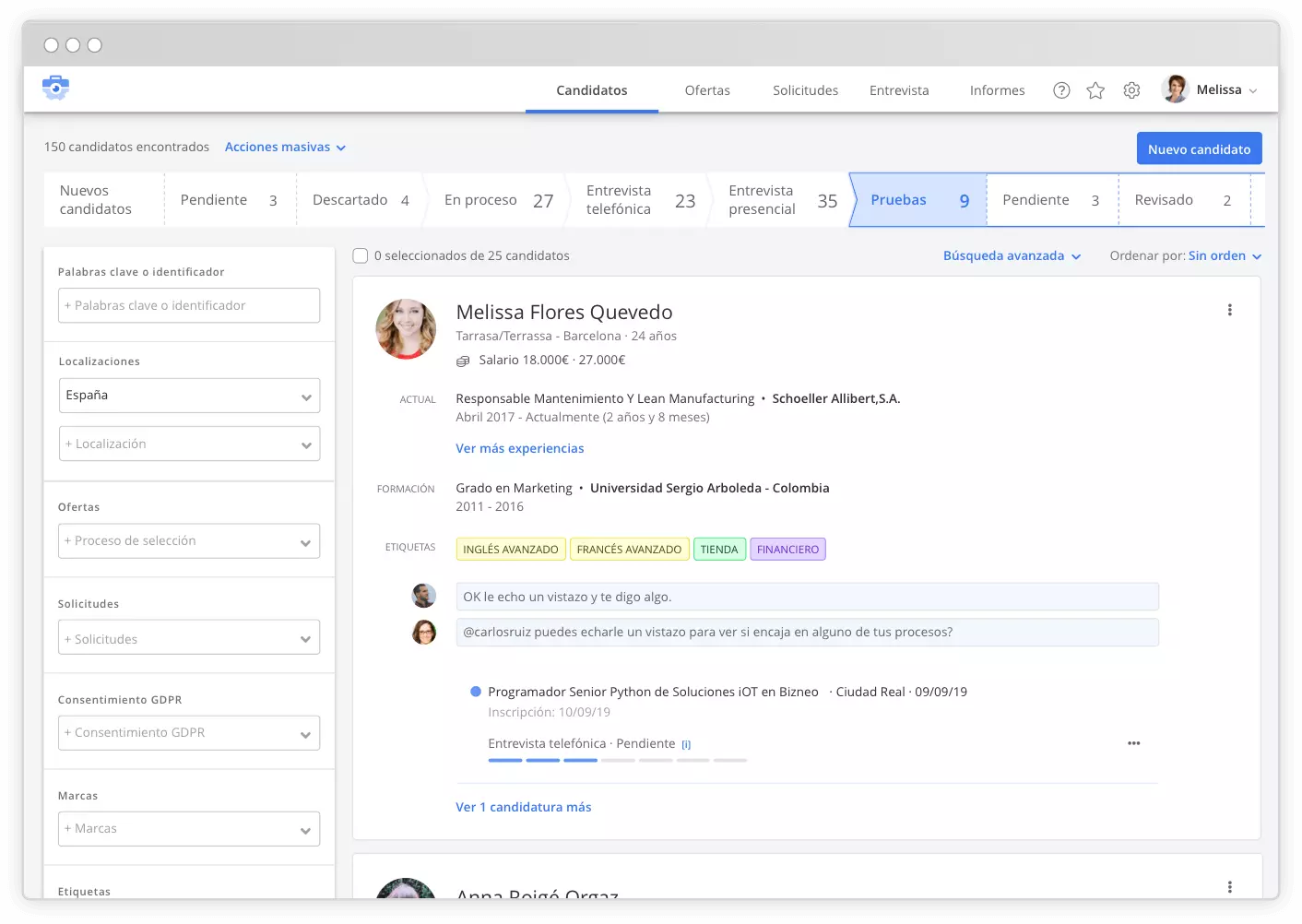The width and height of the screenshot is (1302, 924).
Task: Open the settings gear icon
Action: click(1131, 89)
